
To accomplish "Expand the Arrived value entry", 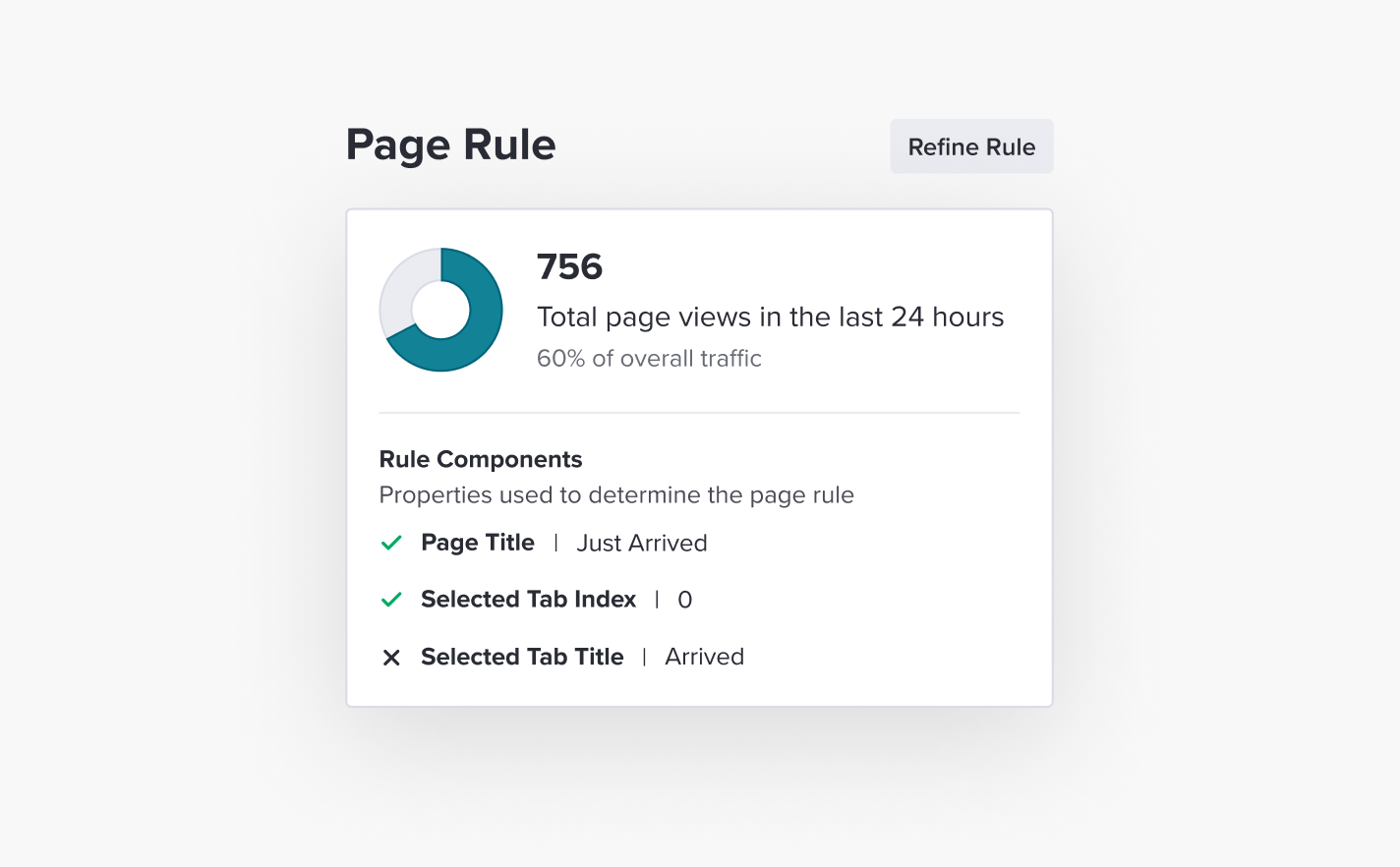I will (704, 657).
